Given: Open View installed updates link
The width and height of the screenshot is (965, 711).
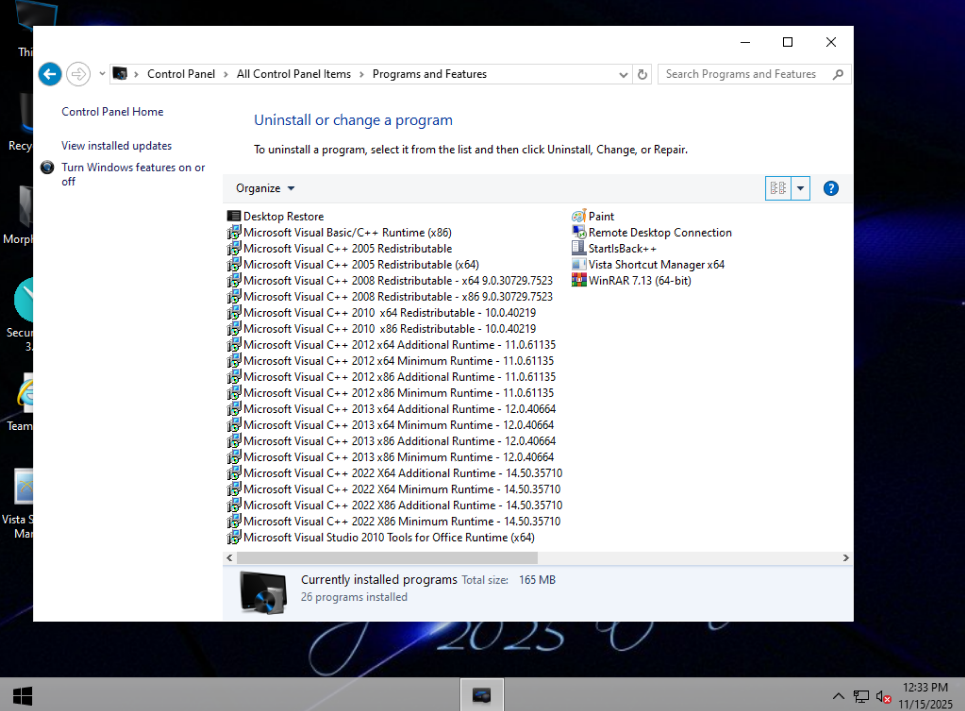Looking at the screenshot, I should click(116, 146).
